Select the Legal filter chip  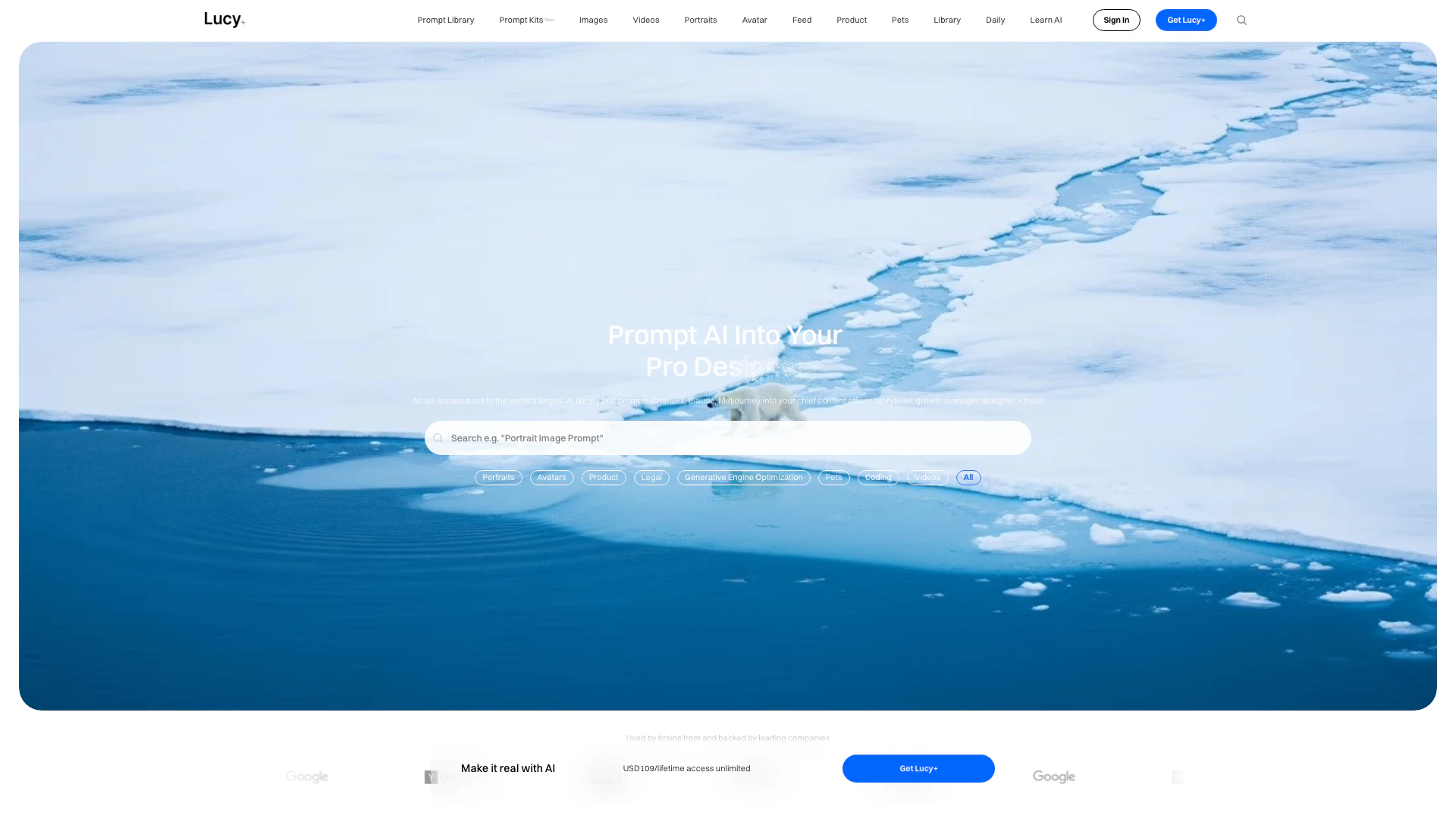pos(651,478)
